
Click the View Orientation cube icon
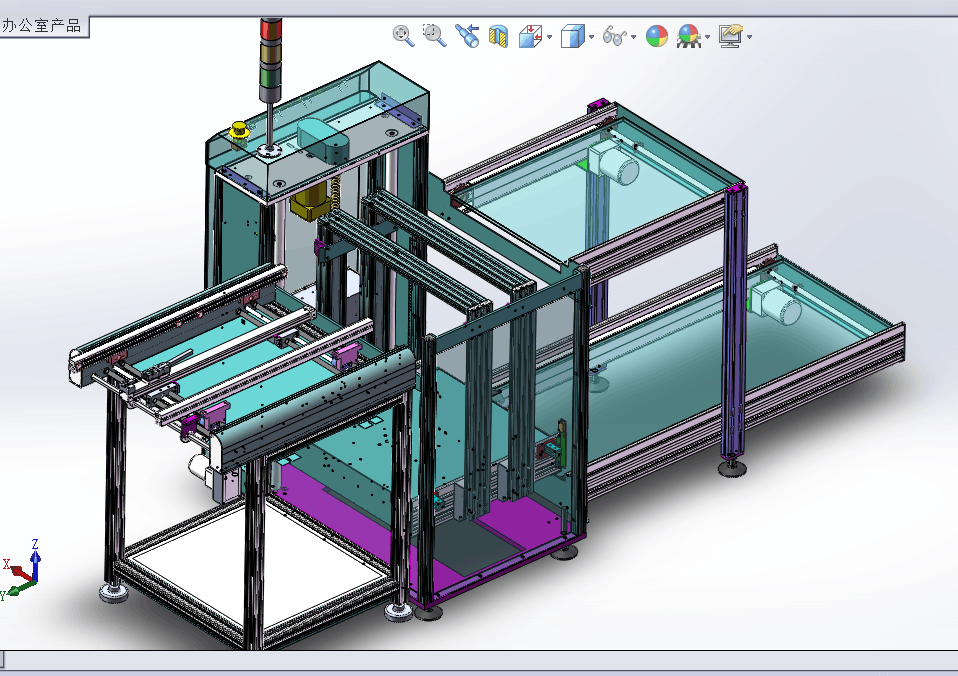pos(530,36)
